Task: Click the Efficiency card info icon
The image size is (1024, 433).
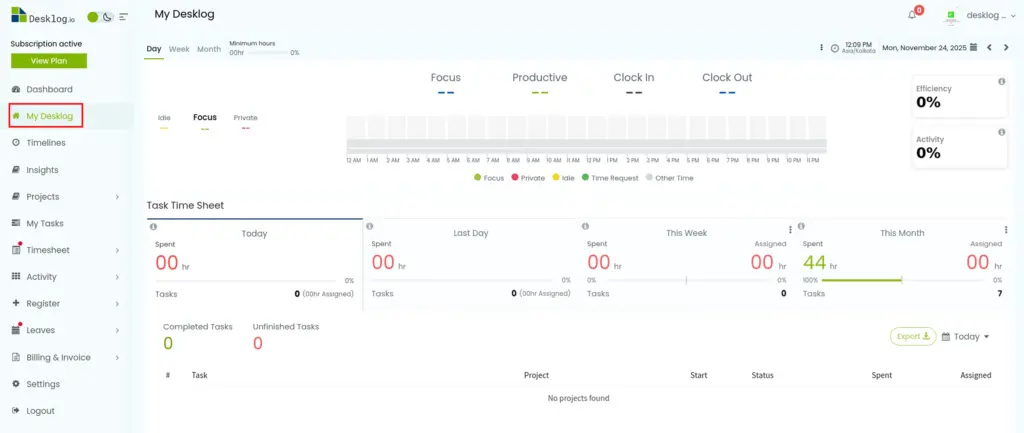Action: (1001, 81)
